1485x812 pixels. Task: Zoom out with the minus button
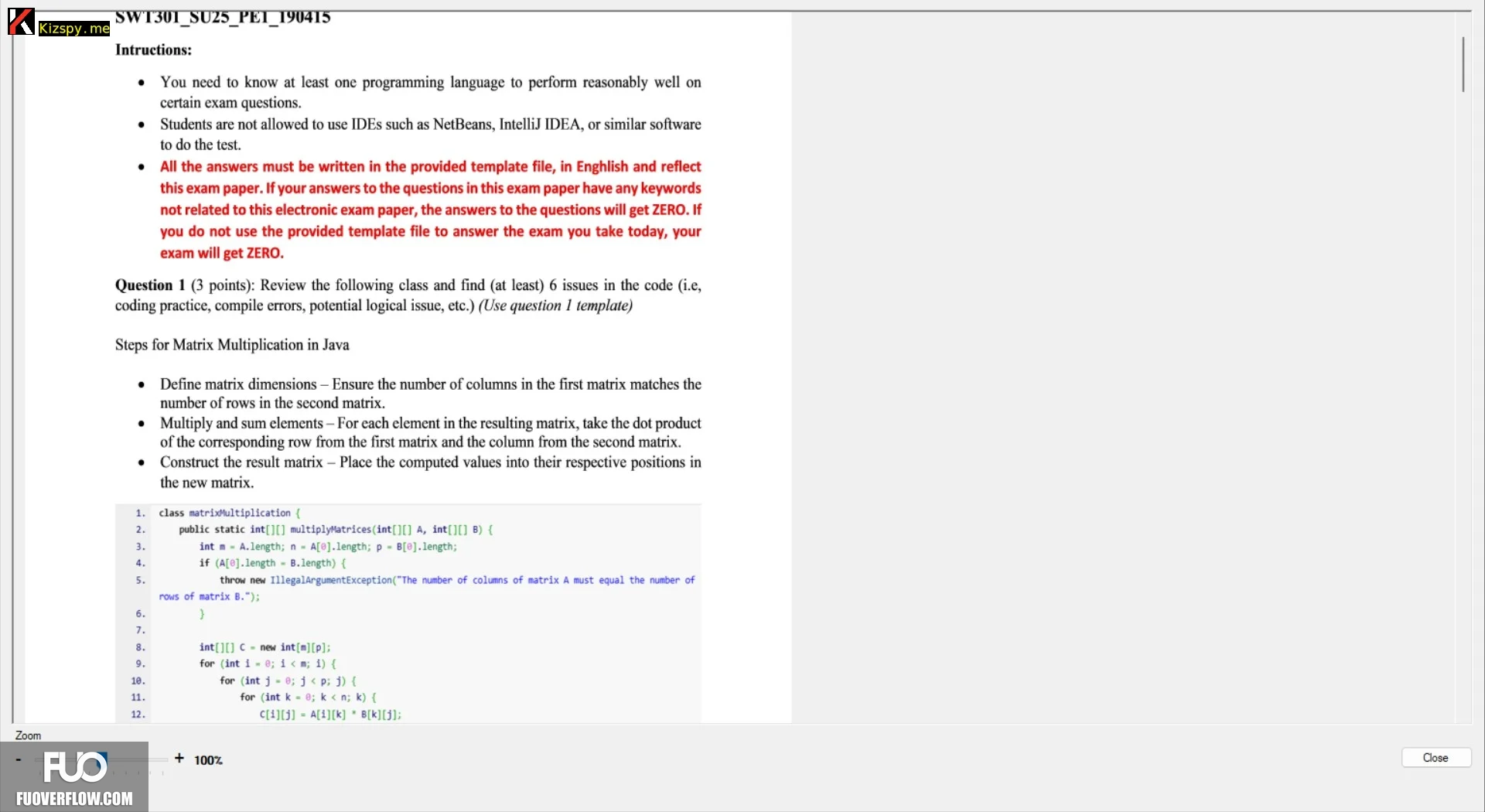19,759
